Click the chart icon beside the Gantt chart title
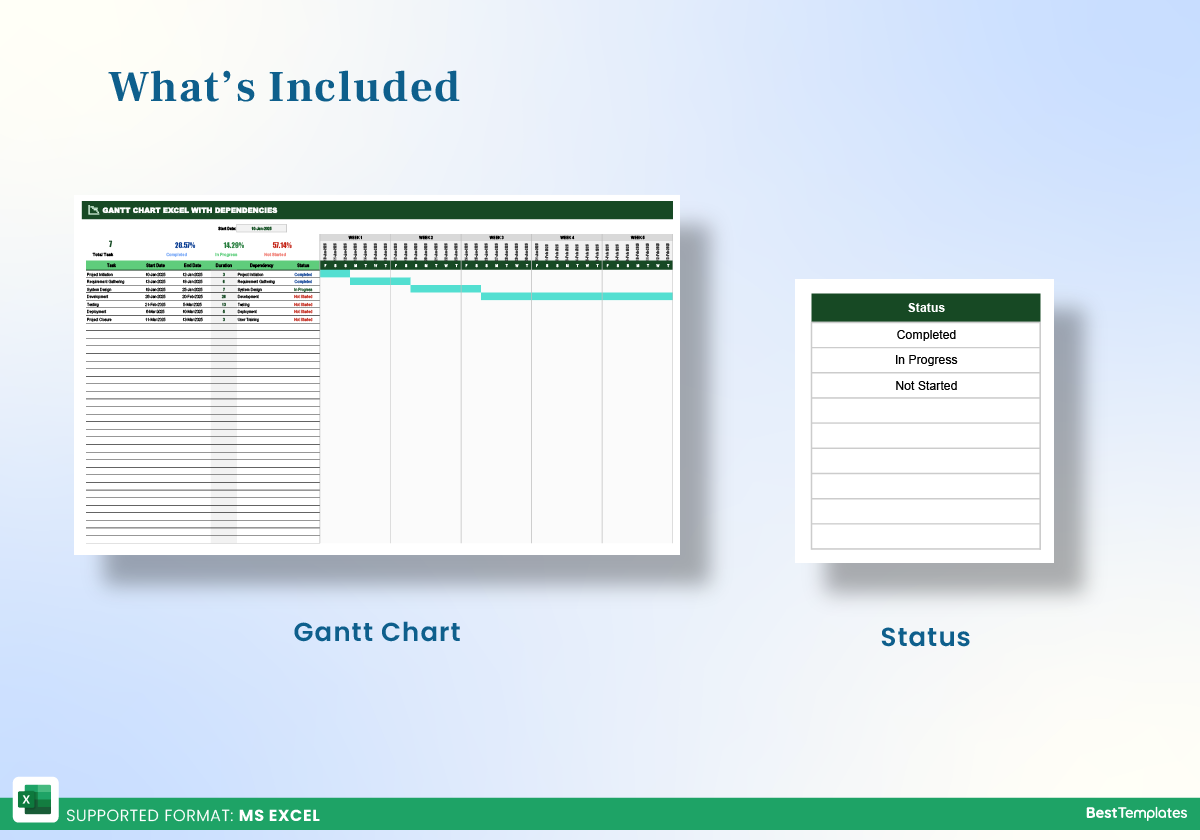Viewport: 1200px width, 840px height. tap(93, 210)
